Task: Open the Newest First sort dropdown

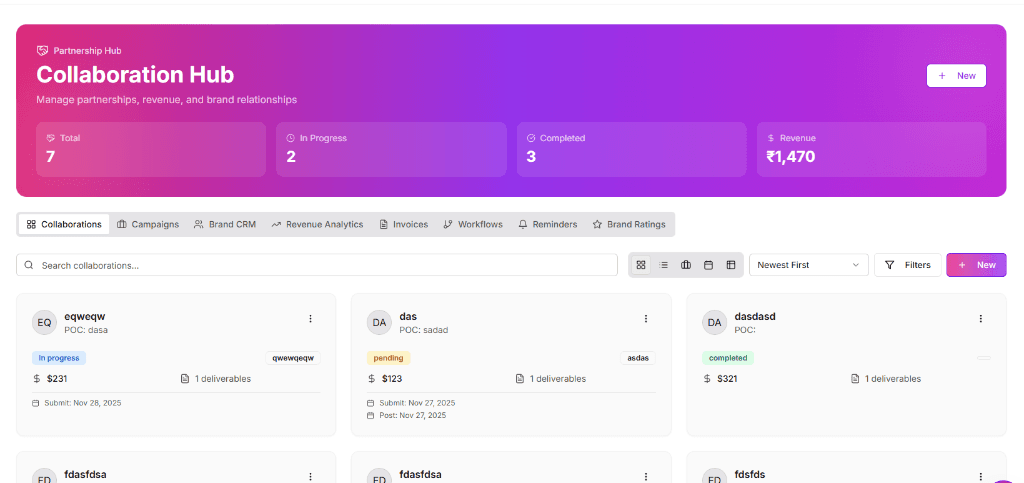Action: [x=808, y=265]
